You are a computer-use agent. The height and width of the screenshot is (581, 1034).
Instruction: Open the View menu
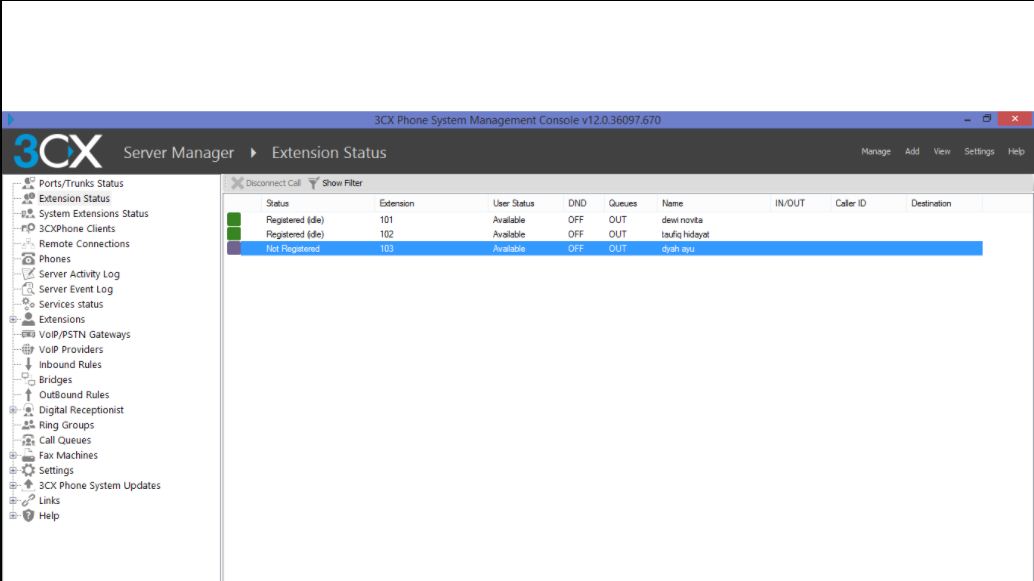(x=942, y=152)
